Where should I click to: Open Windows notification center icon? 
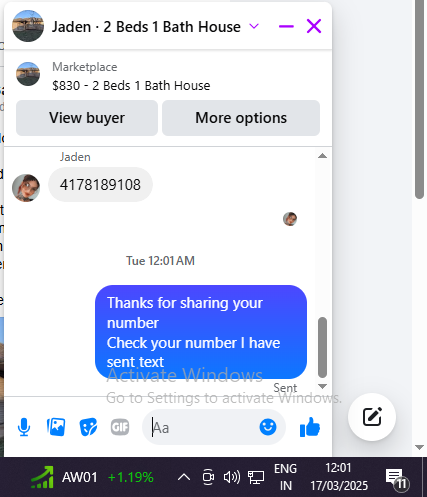[397, 478]
